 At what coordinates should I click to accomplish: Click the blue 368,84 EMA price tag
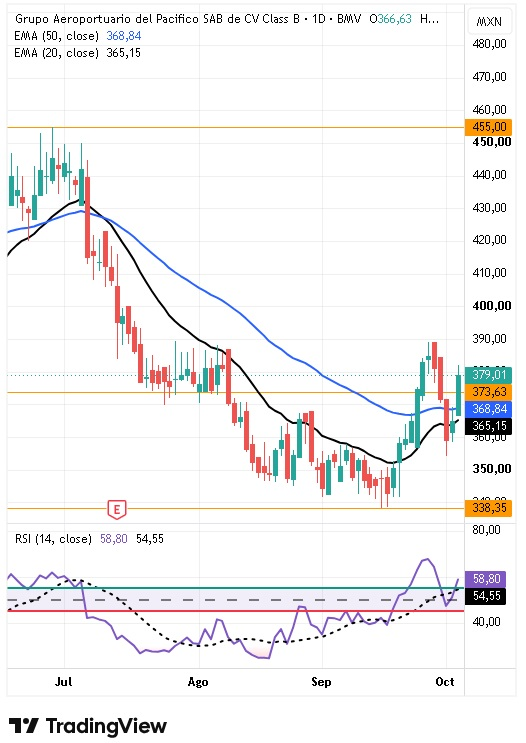click(489, 408)
